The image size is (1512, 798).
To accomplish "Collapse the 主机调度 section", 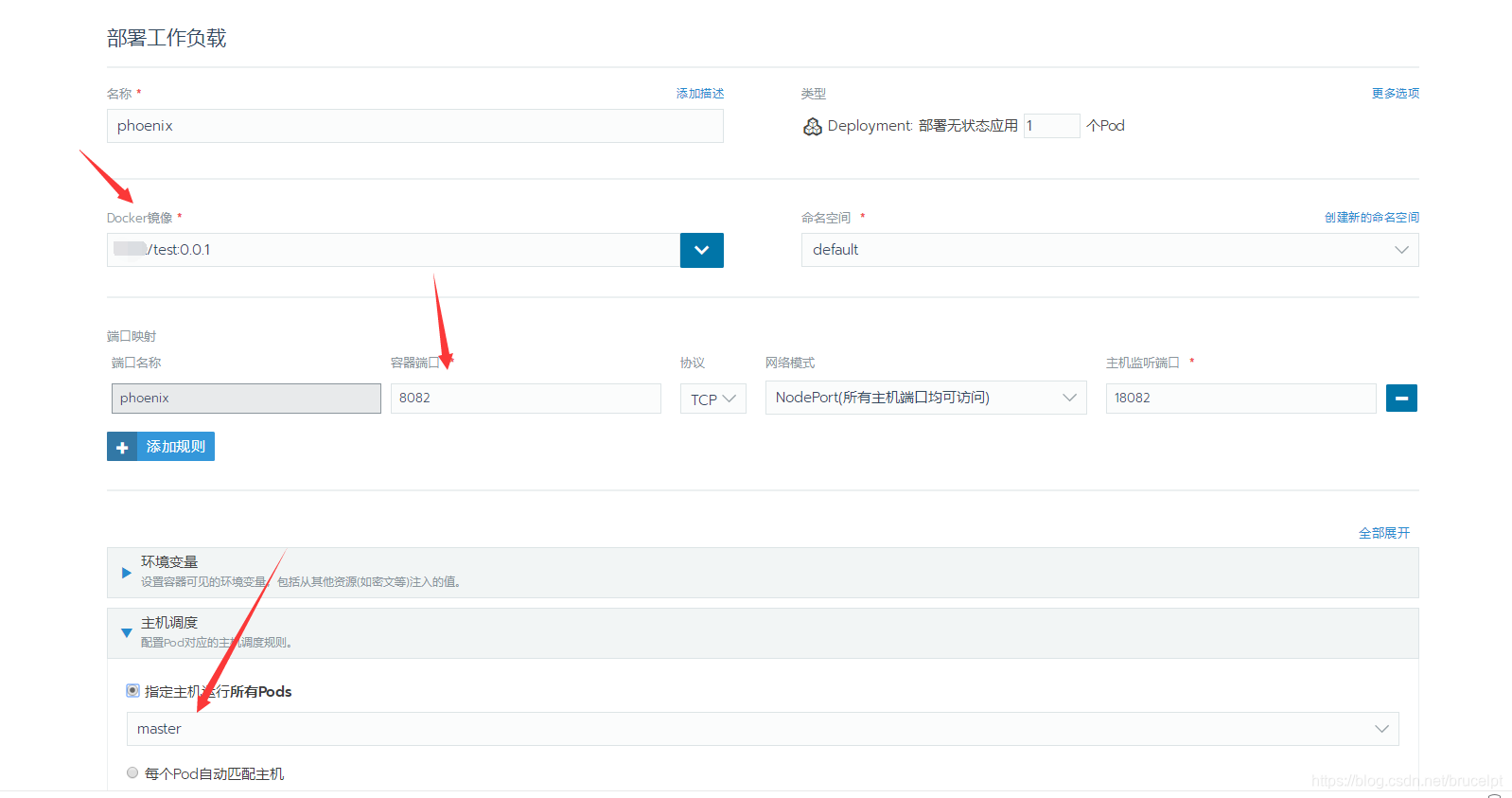I will (x=127, y=633).
